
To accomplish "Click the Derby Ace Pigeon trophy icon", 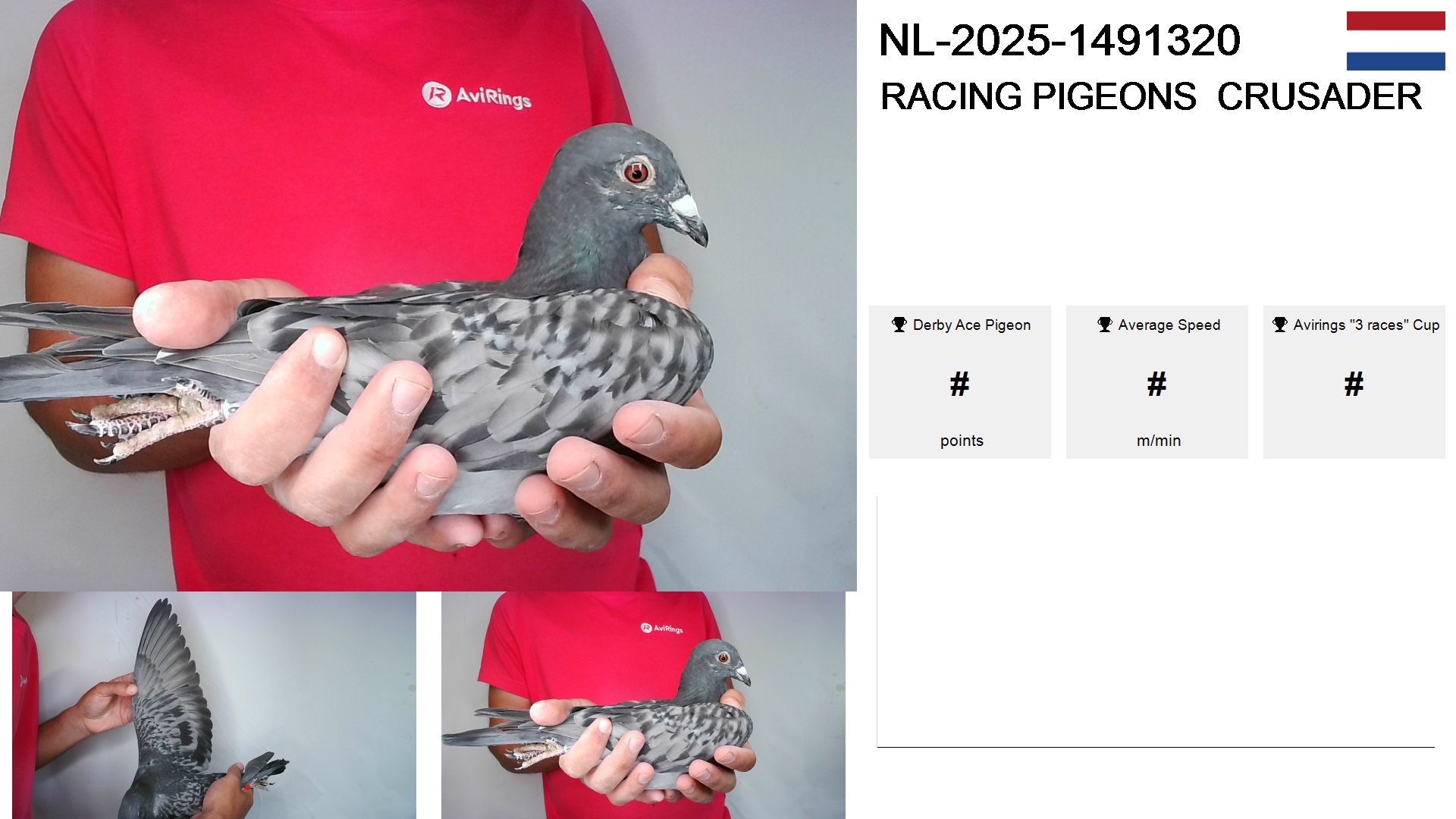I will [899, 325].
